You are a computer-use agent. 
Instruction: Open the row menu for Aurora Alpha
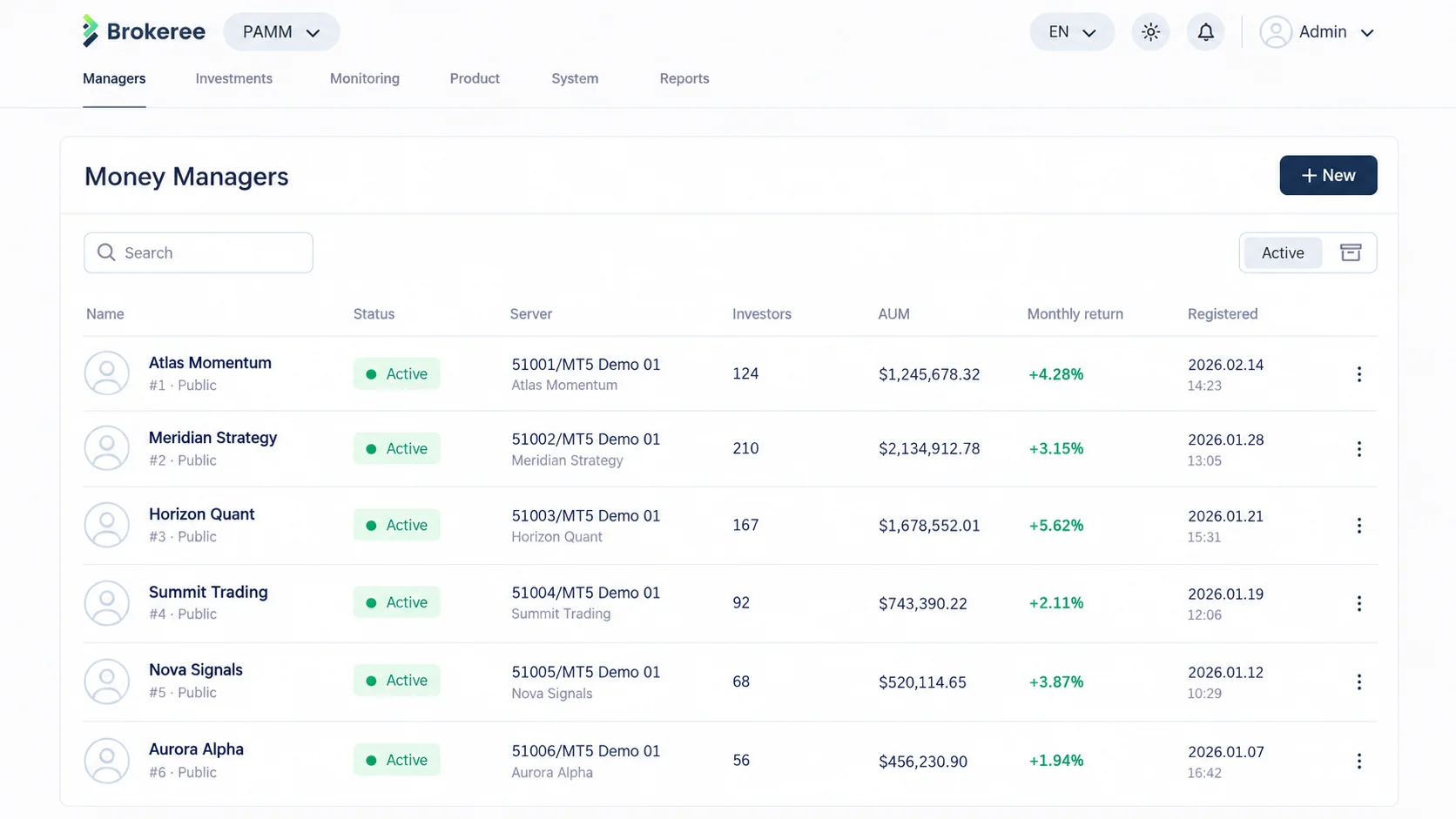[x=1358, y=761]
